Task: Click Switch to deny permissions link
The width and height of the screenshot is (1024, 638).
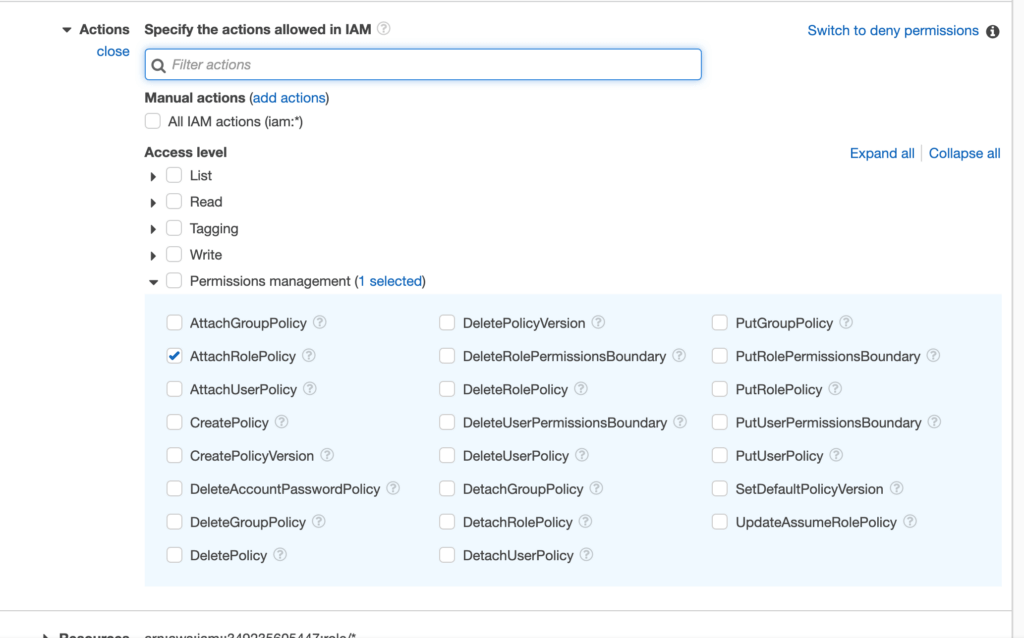Action: tap(892, 31)
